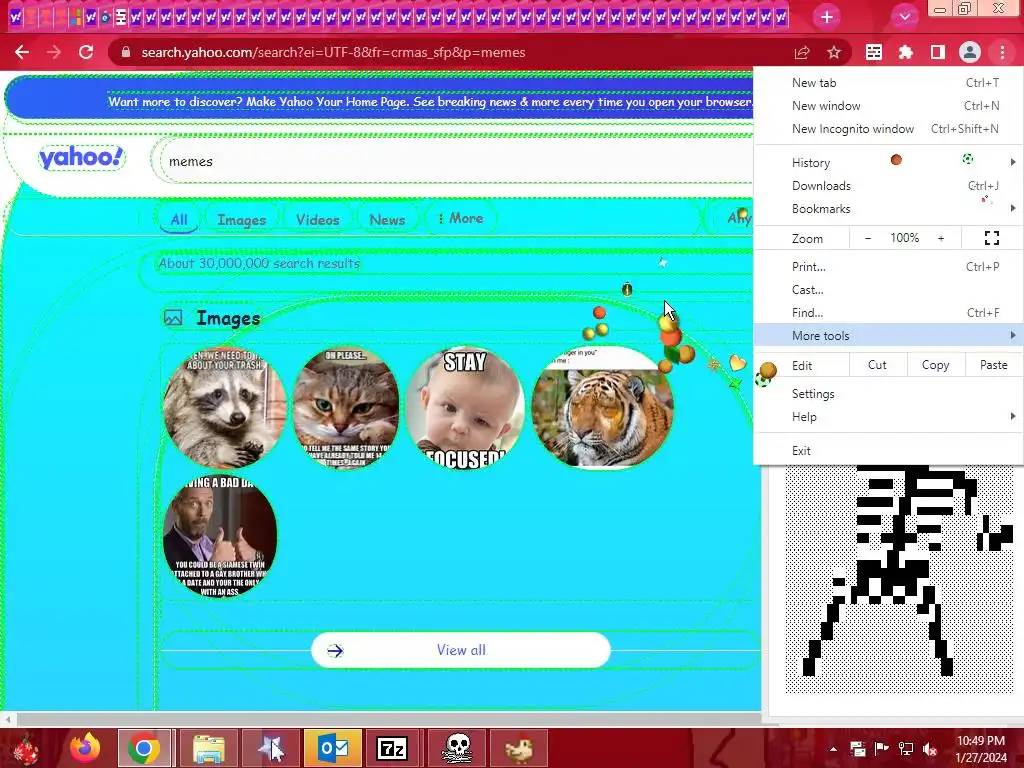Viewport: 1024px width, 768px height.
Task: Click the site lock icon in address bar
Action: (126, 52)
